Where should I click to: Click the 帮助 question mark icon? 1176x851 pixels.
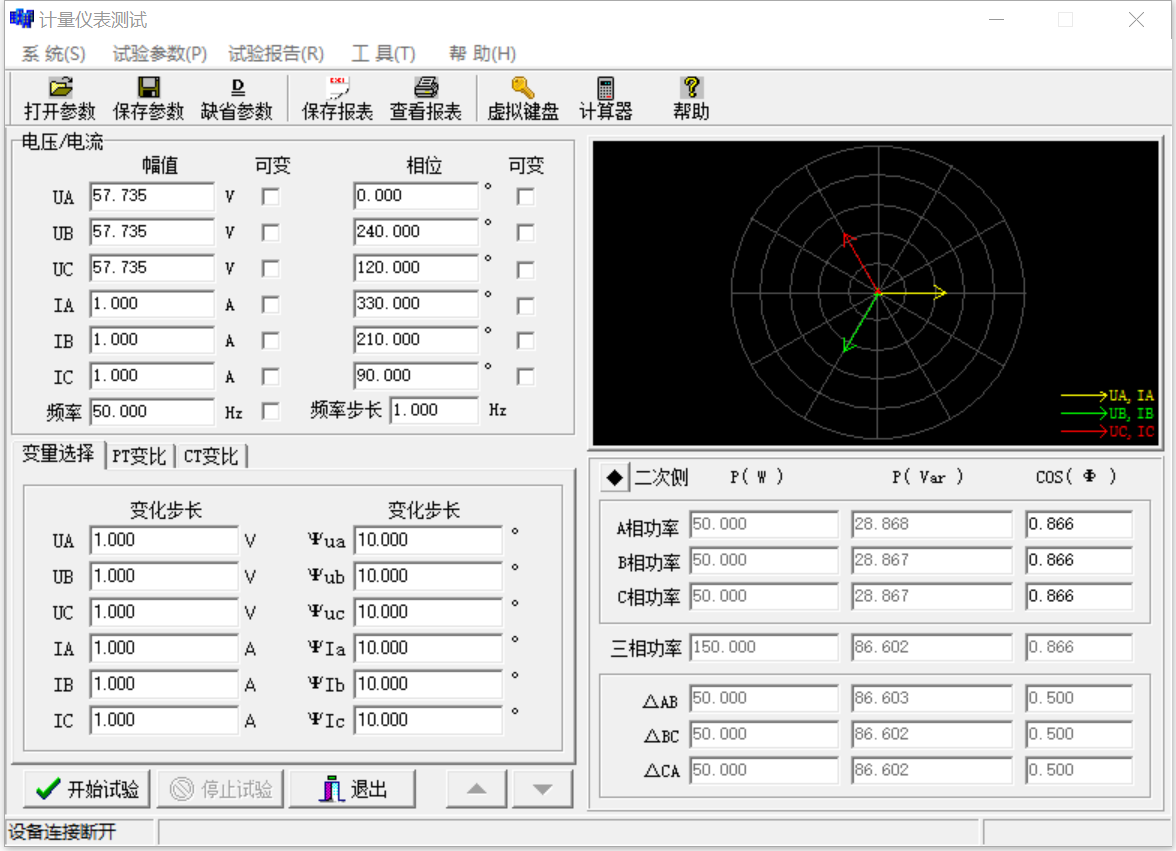[691, 88]
